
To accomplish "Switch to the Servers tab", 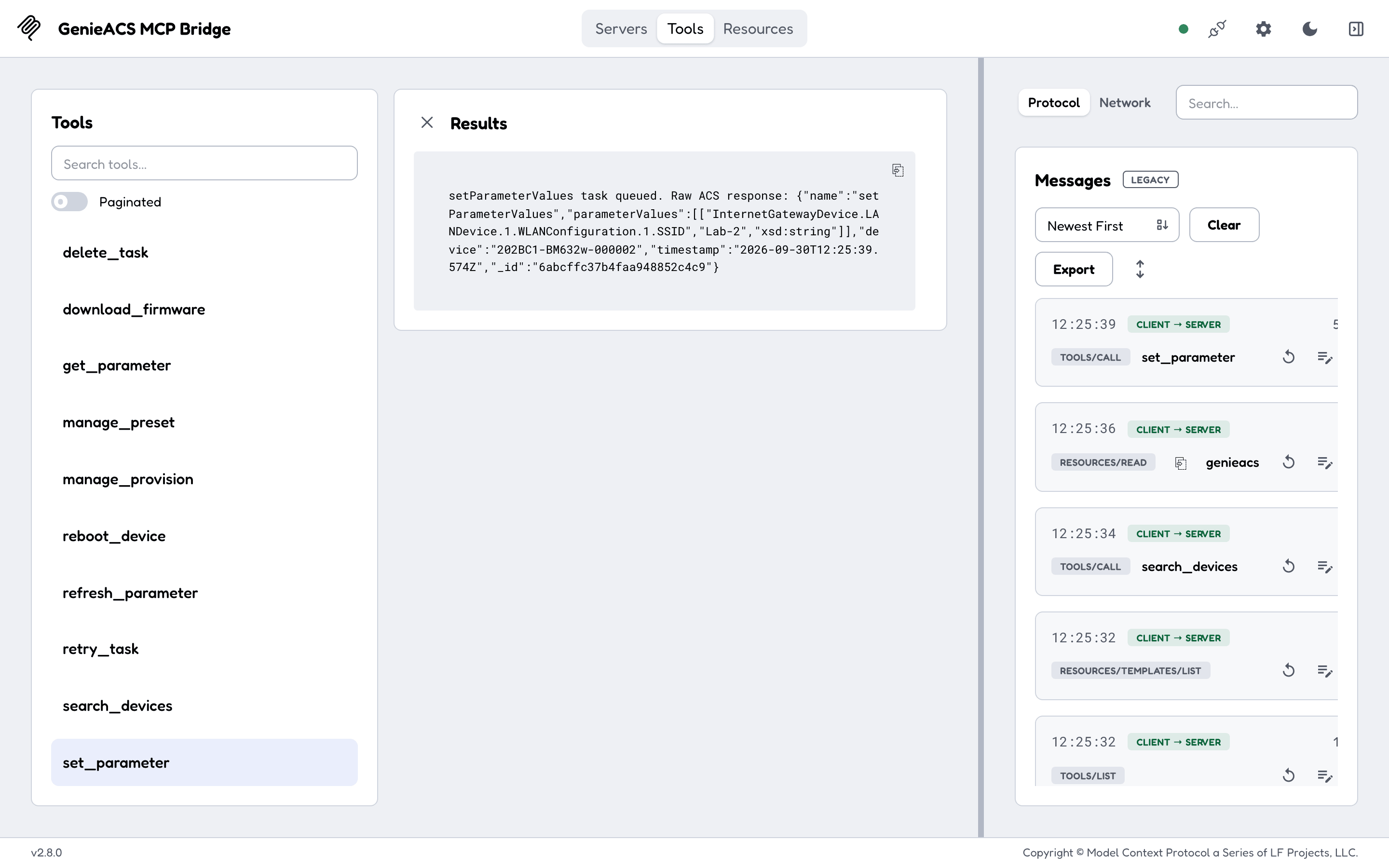I will tap(620, 29).
